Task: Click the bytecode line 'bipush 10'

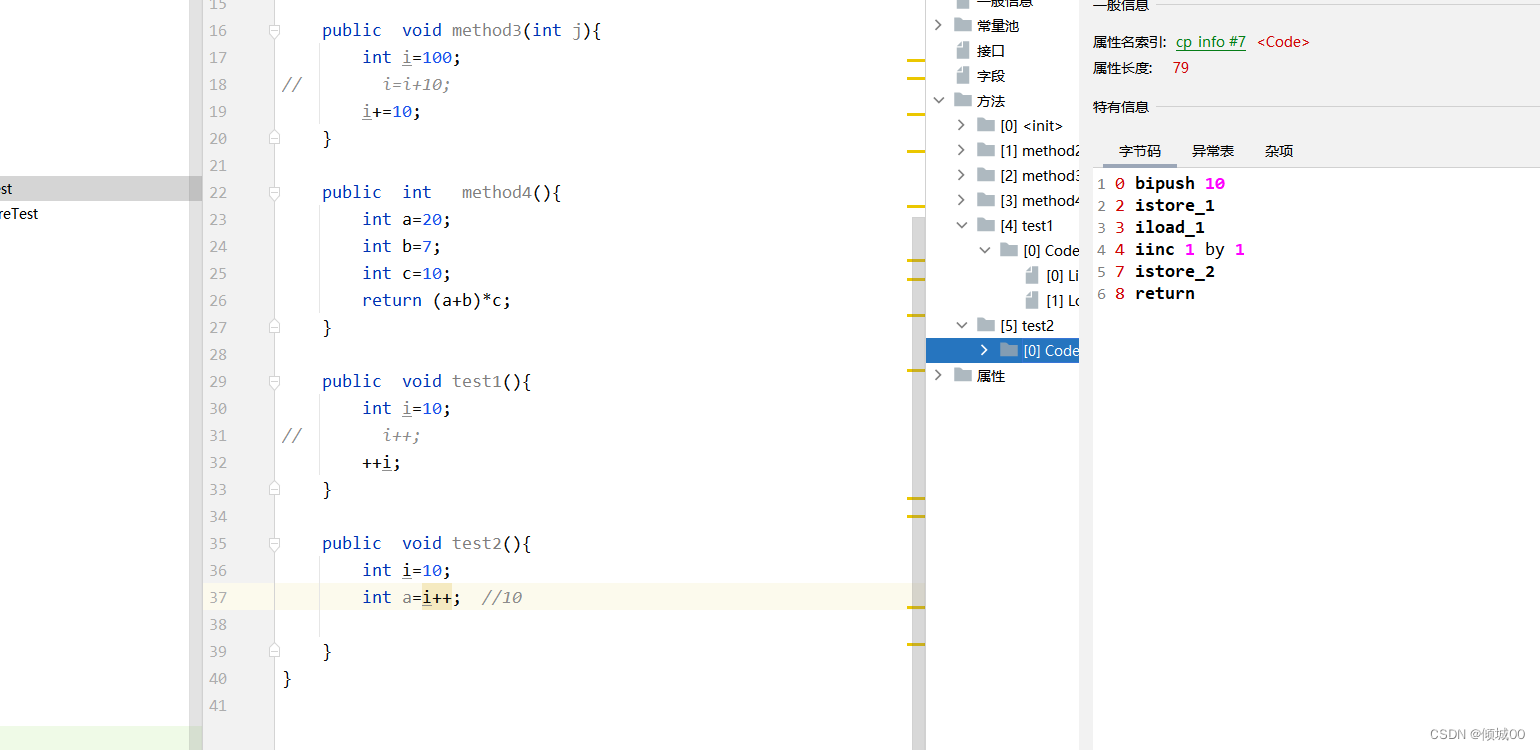Action: coord(1179,184)
